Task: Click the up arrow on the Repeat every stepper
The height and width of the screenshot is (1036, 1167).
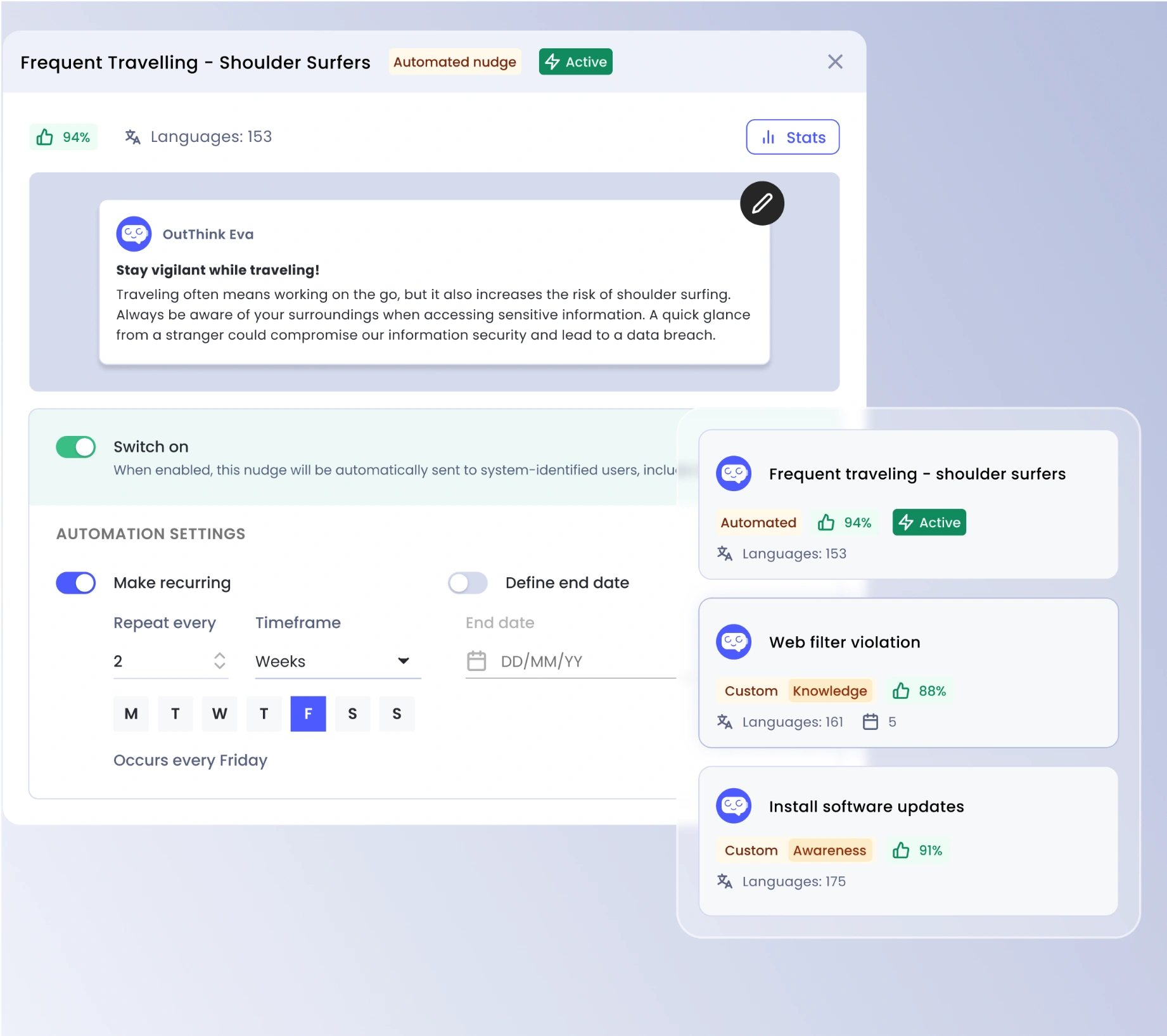Action: point(219,655)
